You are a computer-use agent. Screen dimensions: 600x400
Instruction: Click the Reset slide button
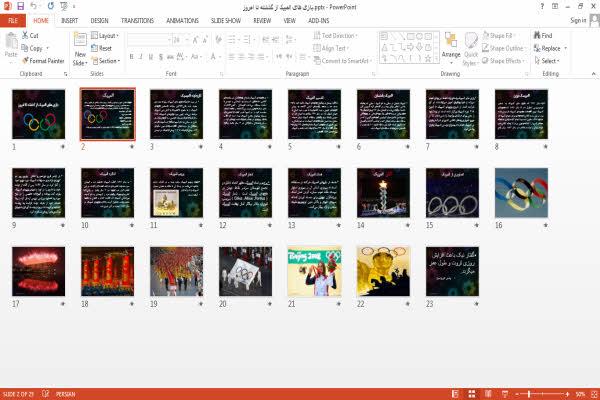(x=101, y=48)
